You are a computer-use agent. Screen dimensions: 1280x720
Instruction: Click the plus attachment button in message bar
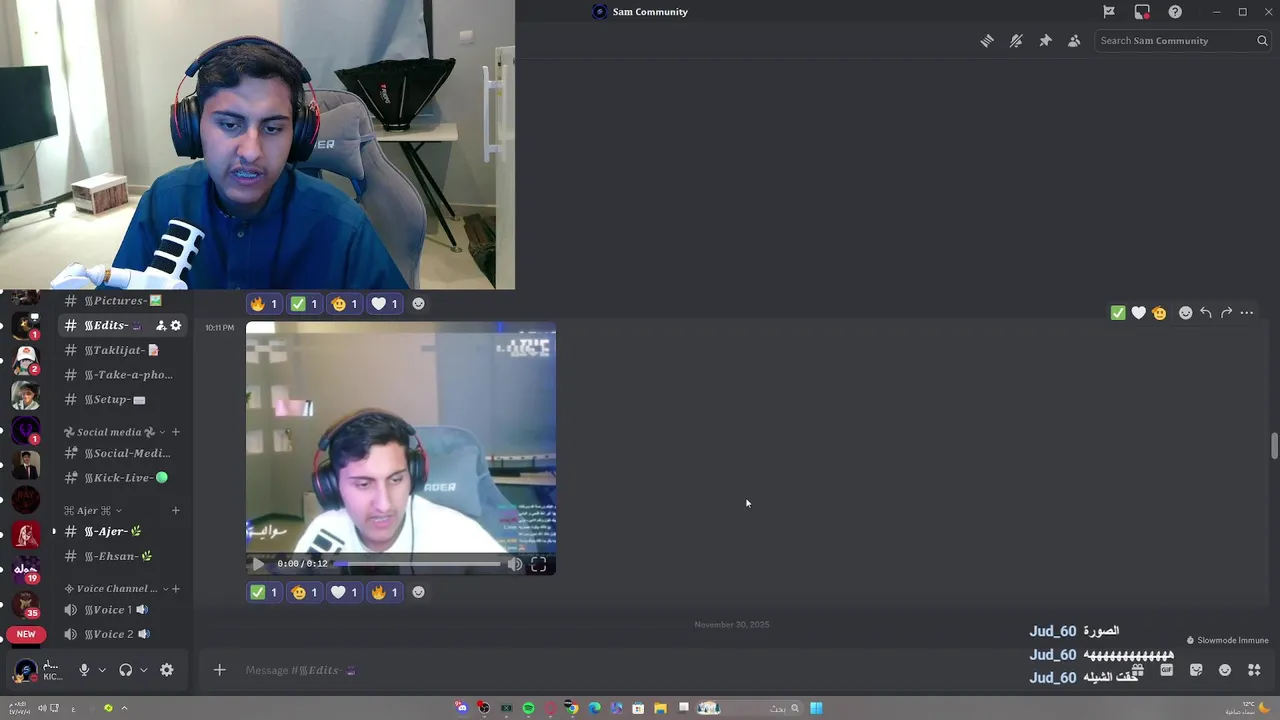click(x=220, y=670)
